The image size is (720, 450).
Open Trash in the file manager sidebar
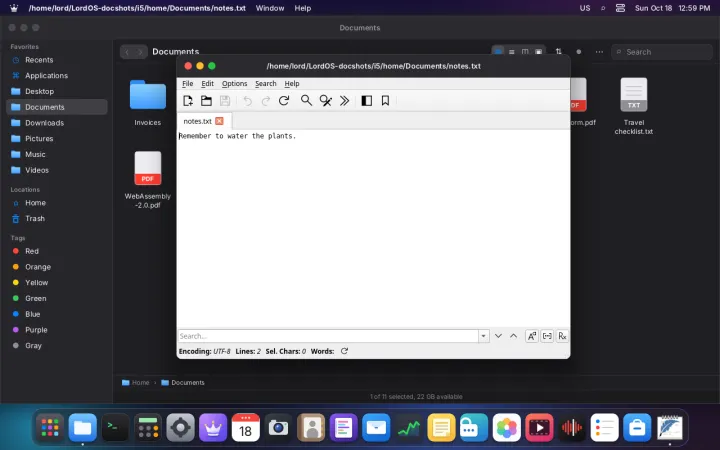[x=57, y=219]
